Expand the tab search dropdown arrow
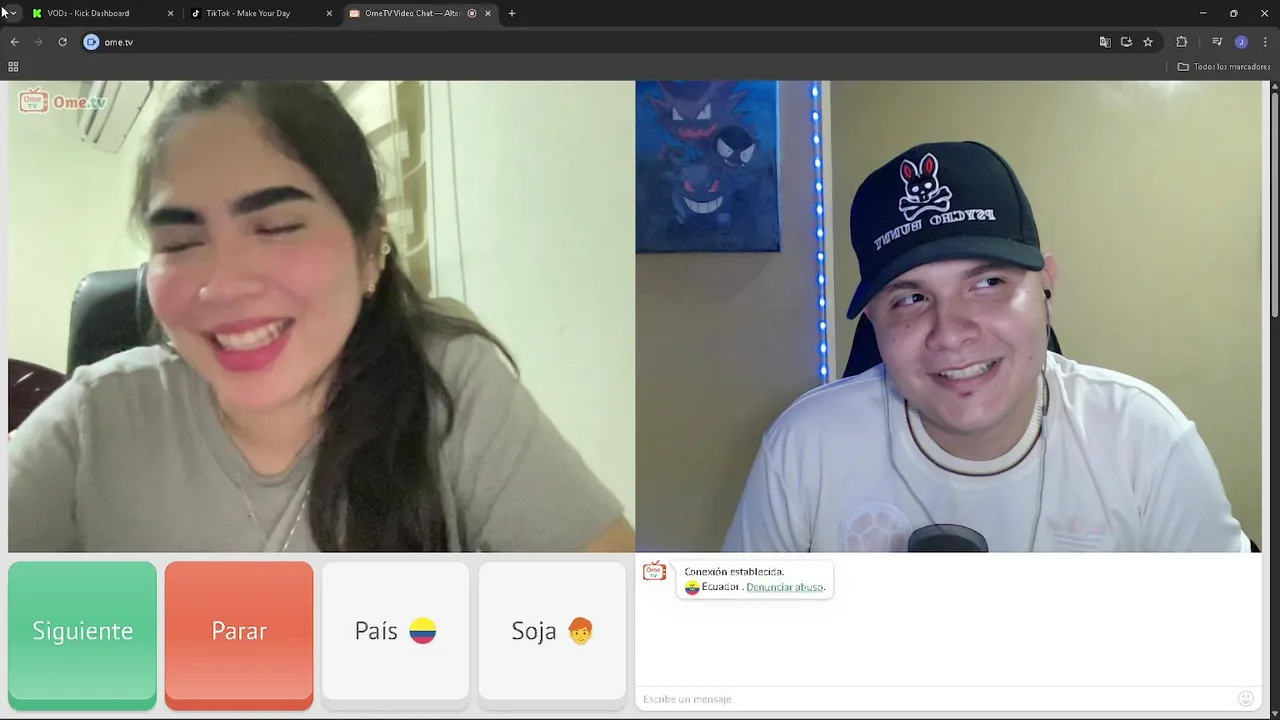 point(12,13)
